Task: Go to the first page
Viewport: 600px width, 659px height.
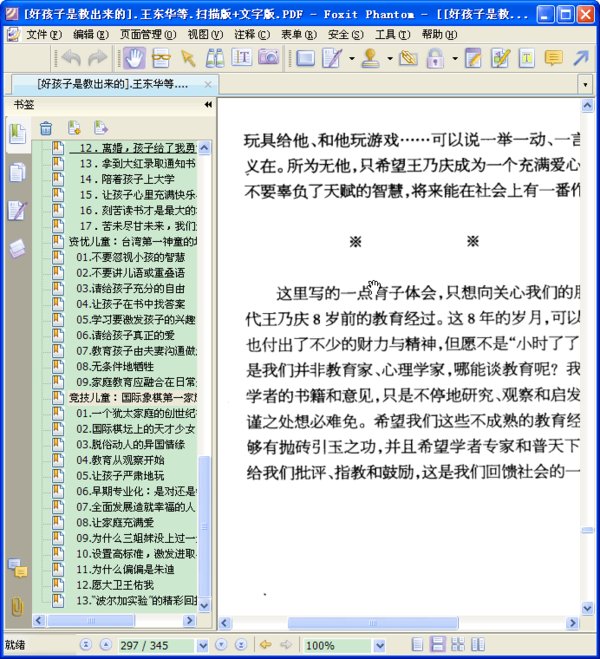Action: 86,644
